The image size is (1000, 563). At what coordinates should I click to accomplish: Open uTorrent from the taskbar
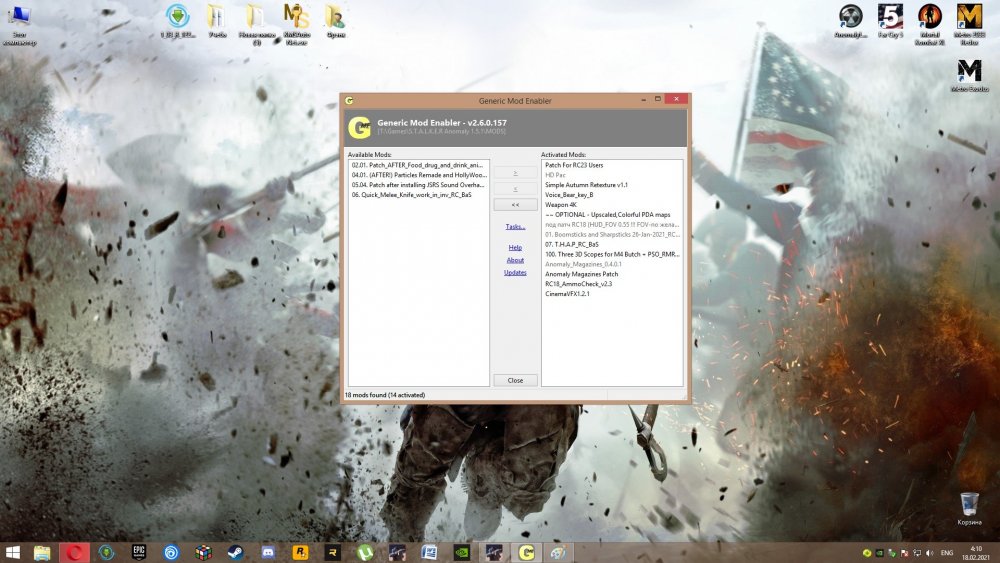pyautogui.click(x=365, y=552)
